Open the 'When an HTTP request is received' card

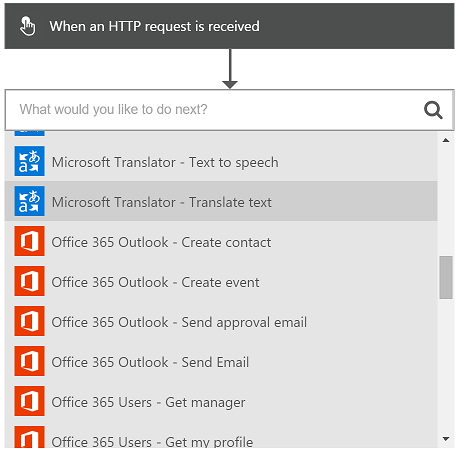(229, 26)
